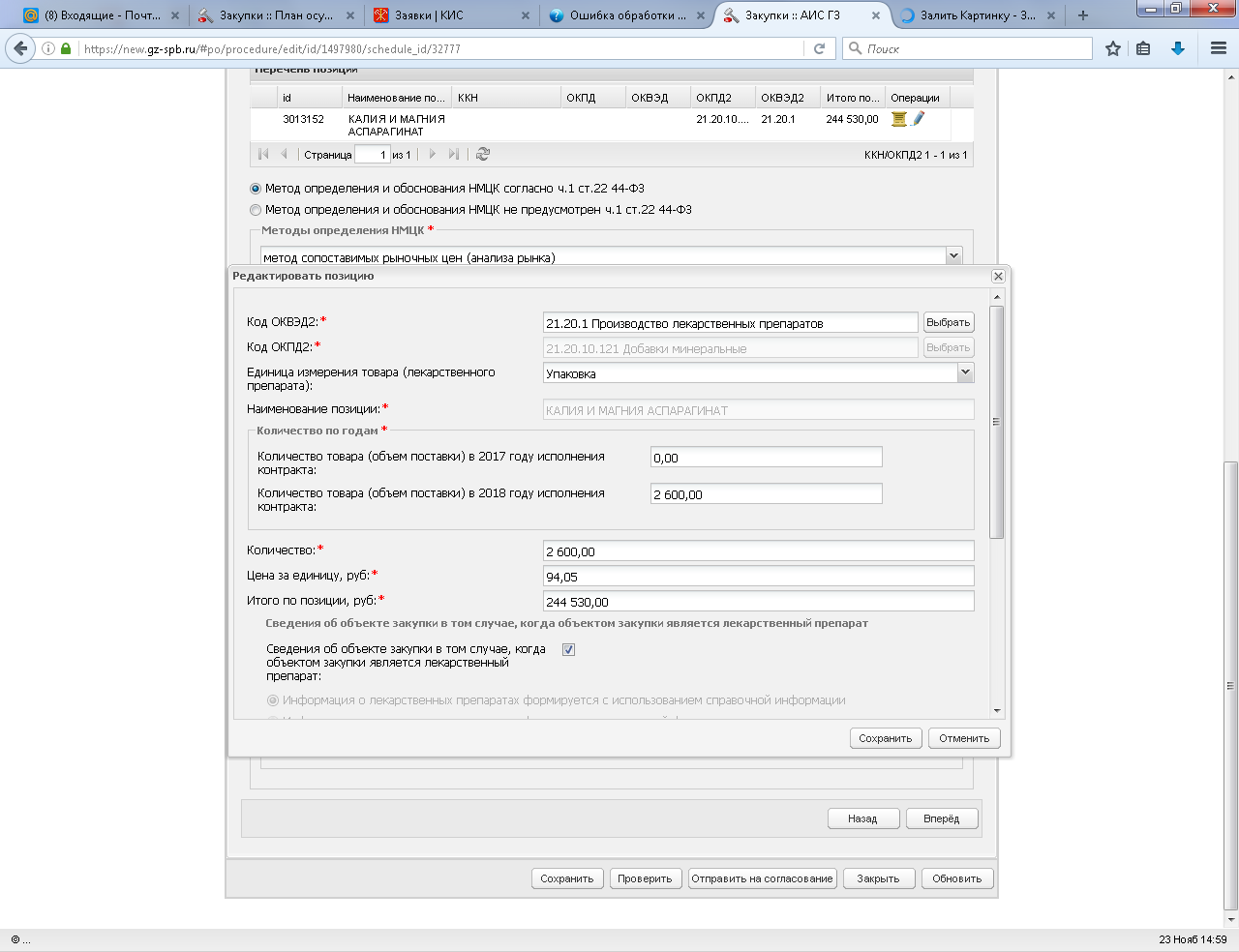Click the page's vertical scrollbar thumb
Viewport: 1239px width, 952px height.
[1230, 686]
